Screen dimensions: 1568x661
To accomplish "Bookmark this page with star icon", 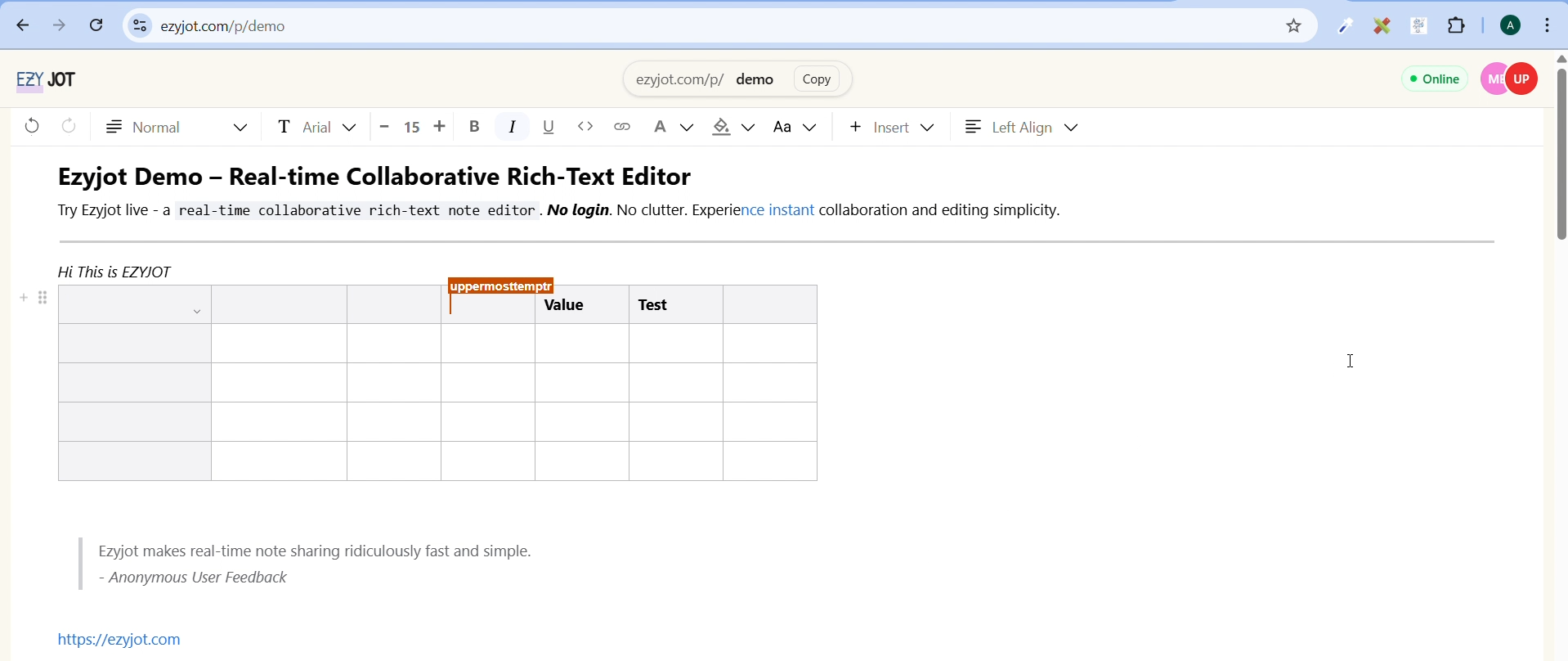I will click(x=1294, y=26).
